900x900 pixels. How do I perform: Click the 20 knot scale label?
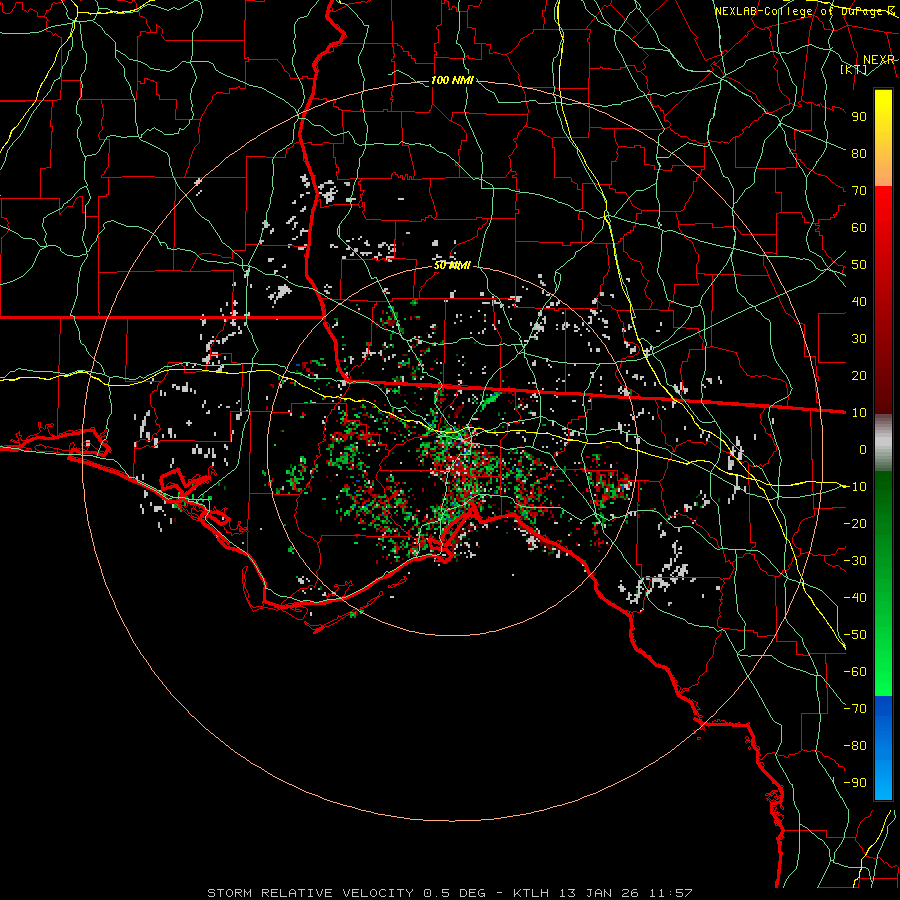pyautogui.click(x=859, y=375)
